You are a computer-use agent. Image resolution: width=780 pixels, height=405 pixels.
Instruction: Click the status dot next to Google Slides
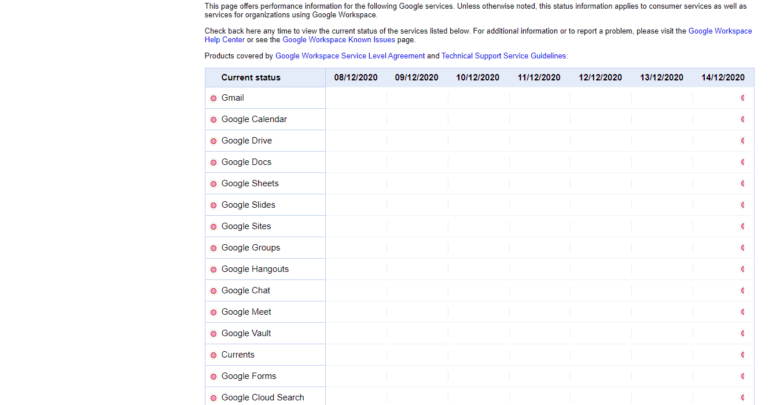(213, 205)
